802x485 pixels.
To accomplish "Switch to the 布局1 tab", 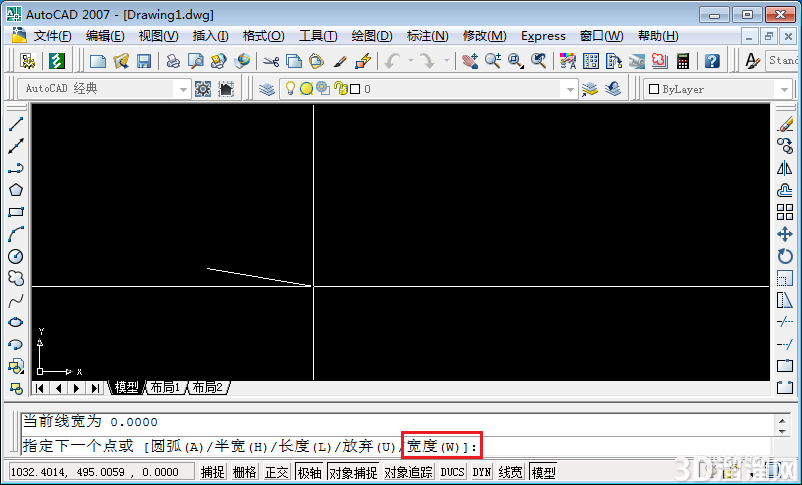I will coord(165,387).
